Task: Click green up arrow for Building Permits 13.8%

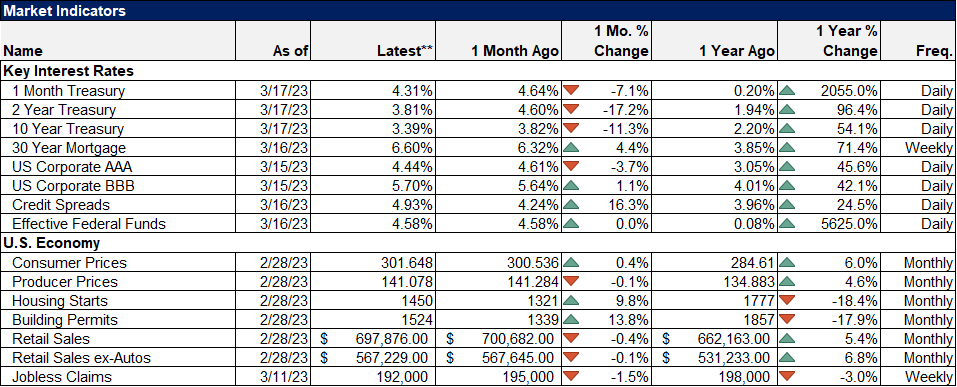Action: click(571, 319)
